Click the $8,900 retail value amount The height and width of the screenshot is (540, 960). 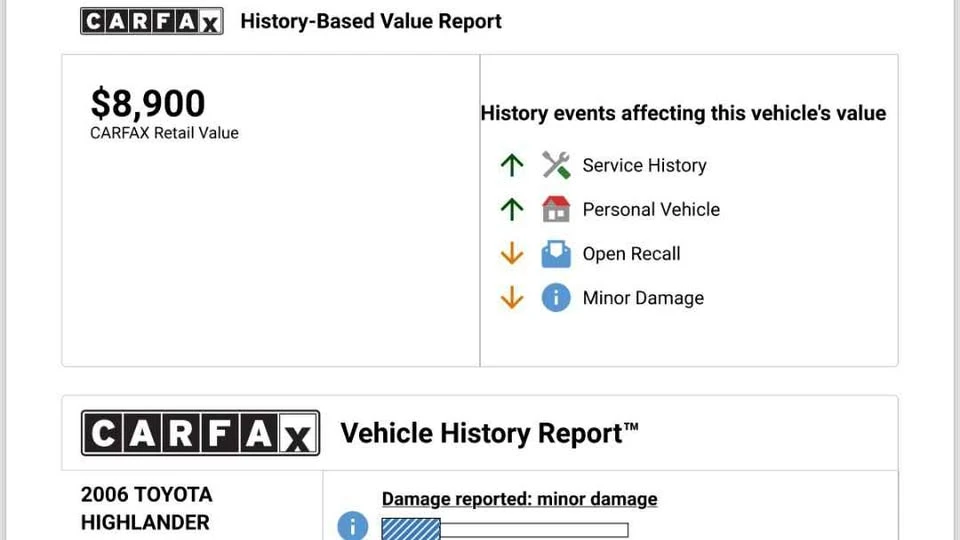(148, 103)
